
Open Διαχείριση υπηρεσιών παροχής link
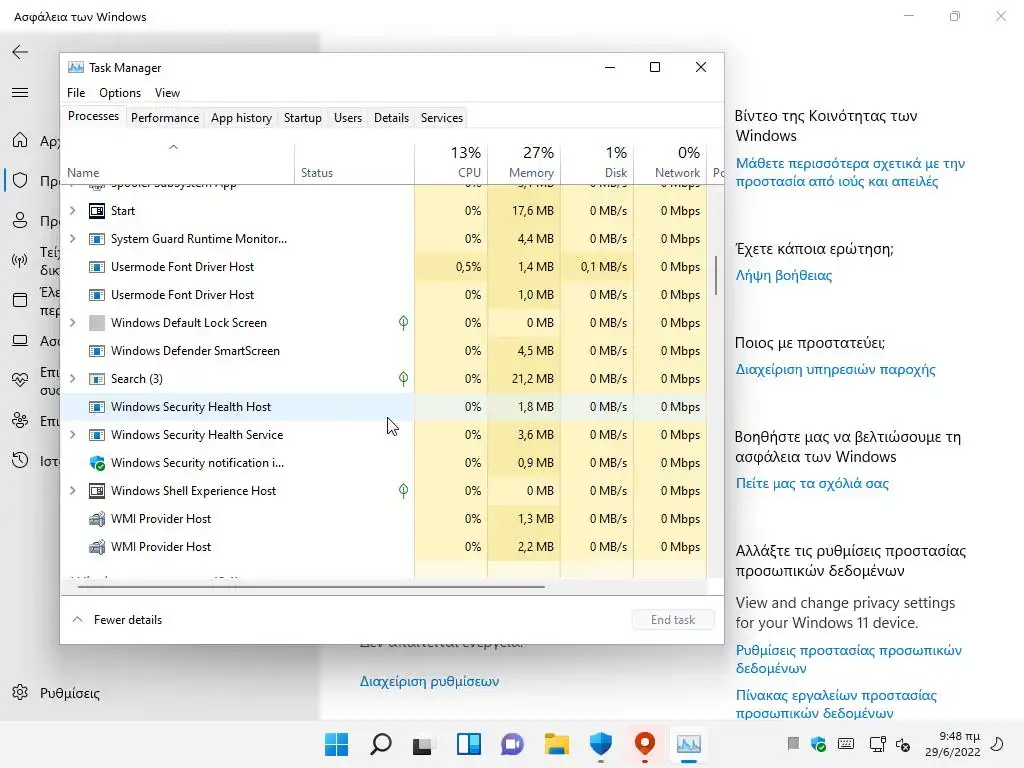pos(835,370)
